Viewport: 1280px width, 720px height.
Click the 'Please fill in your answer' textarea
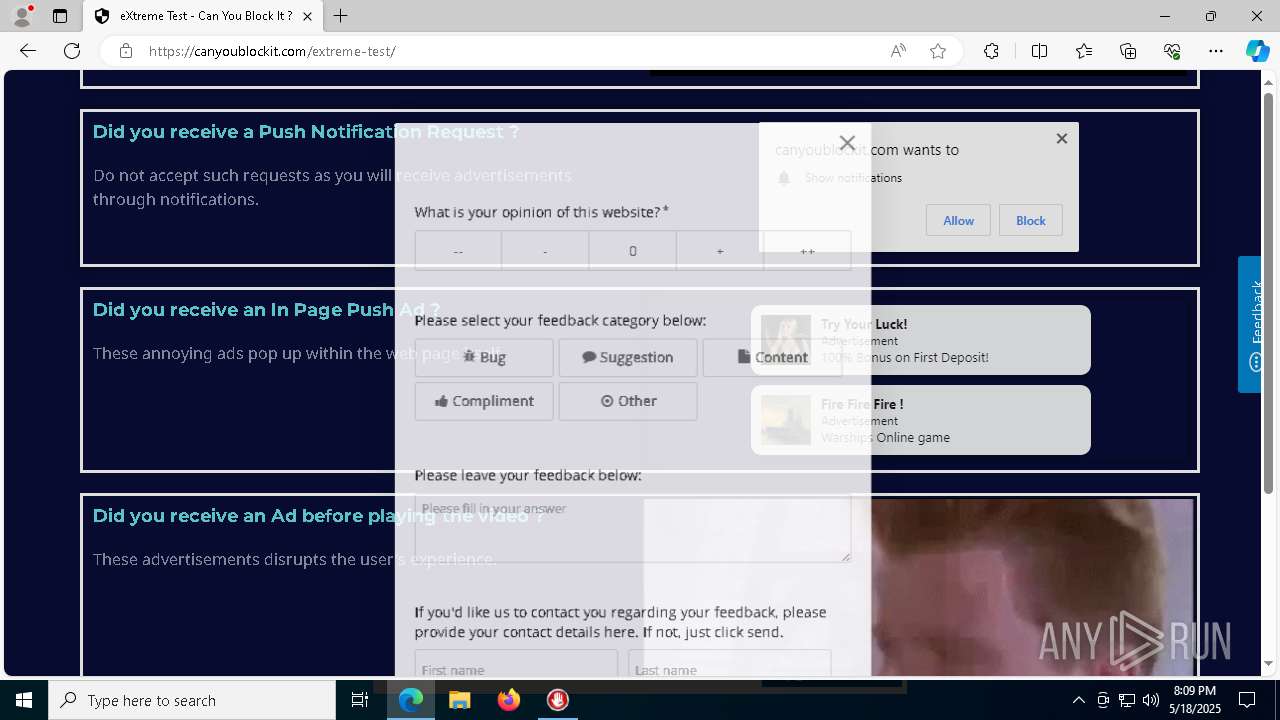coord(633,528)
